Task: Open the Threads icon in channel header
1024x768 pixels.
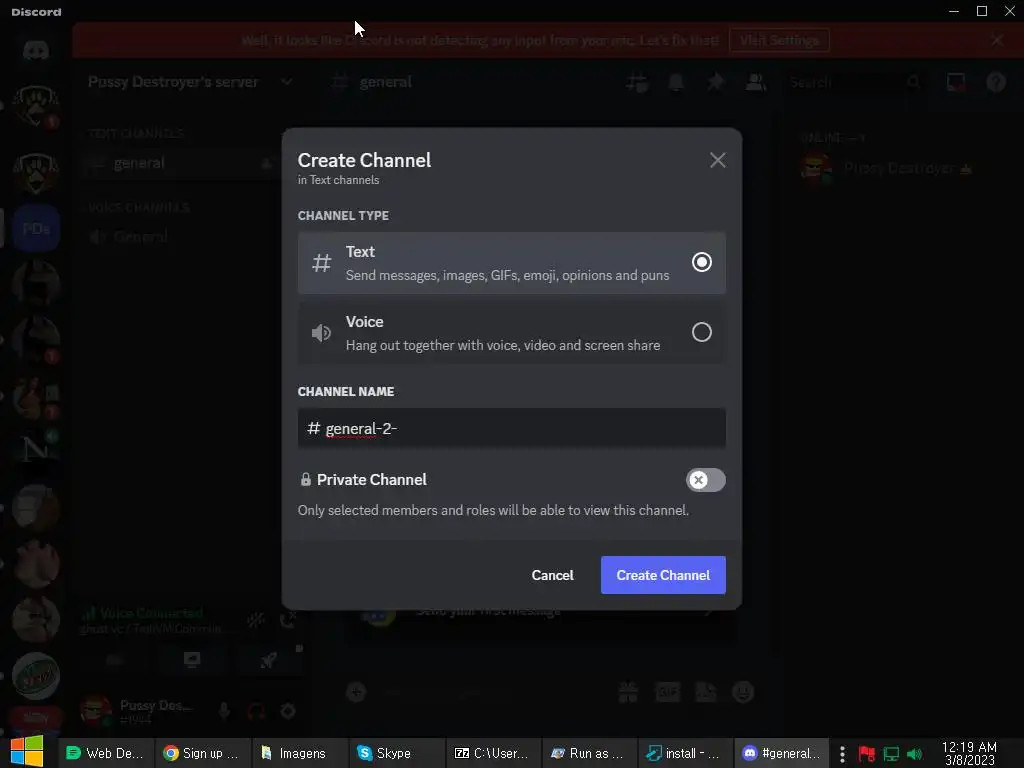Action: (x=637, y=82)
